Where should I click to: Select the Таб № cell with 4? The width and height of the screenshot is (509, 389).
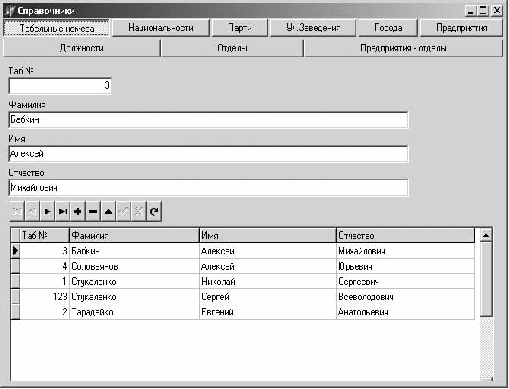(x=45, y=266)
